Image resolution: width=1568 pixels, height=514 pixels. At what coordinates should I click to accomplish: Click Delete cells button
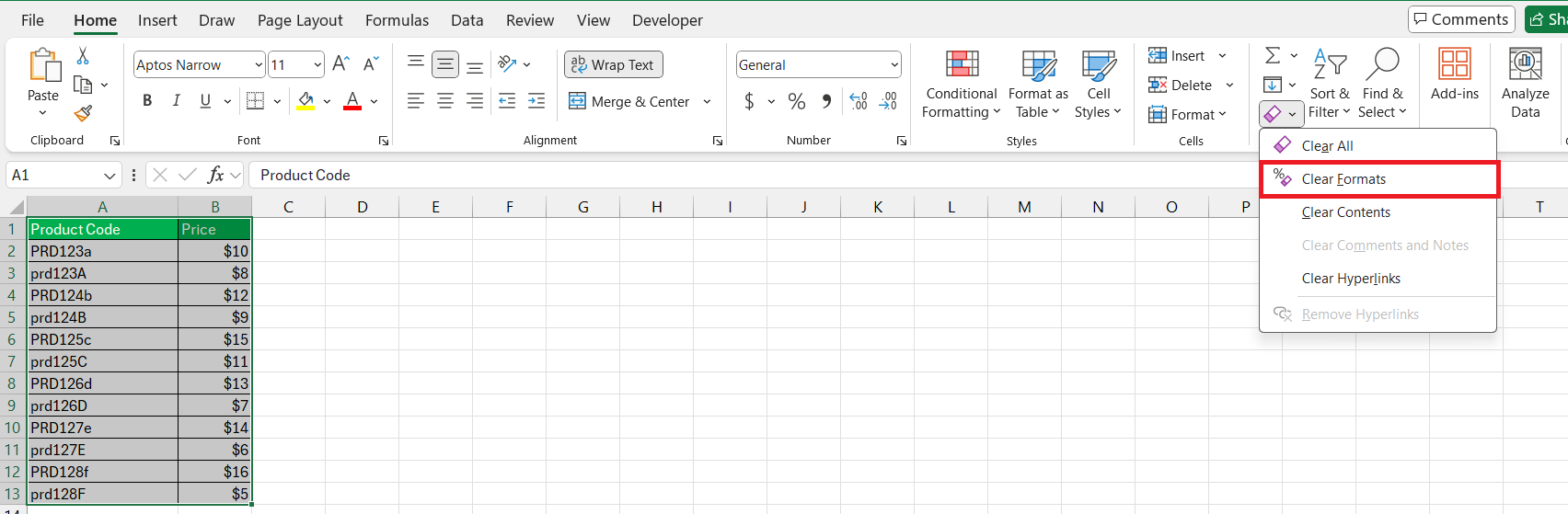(1180, 85)
